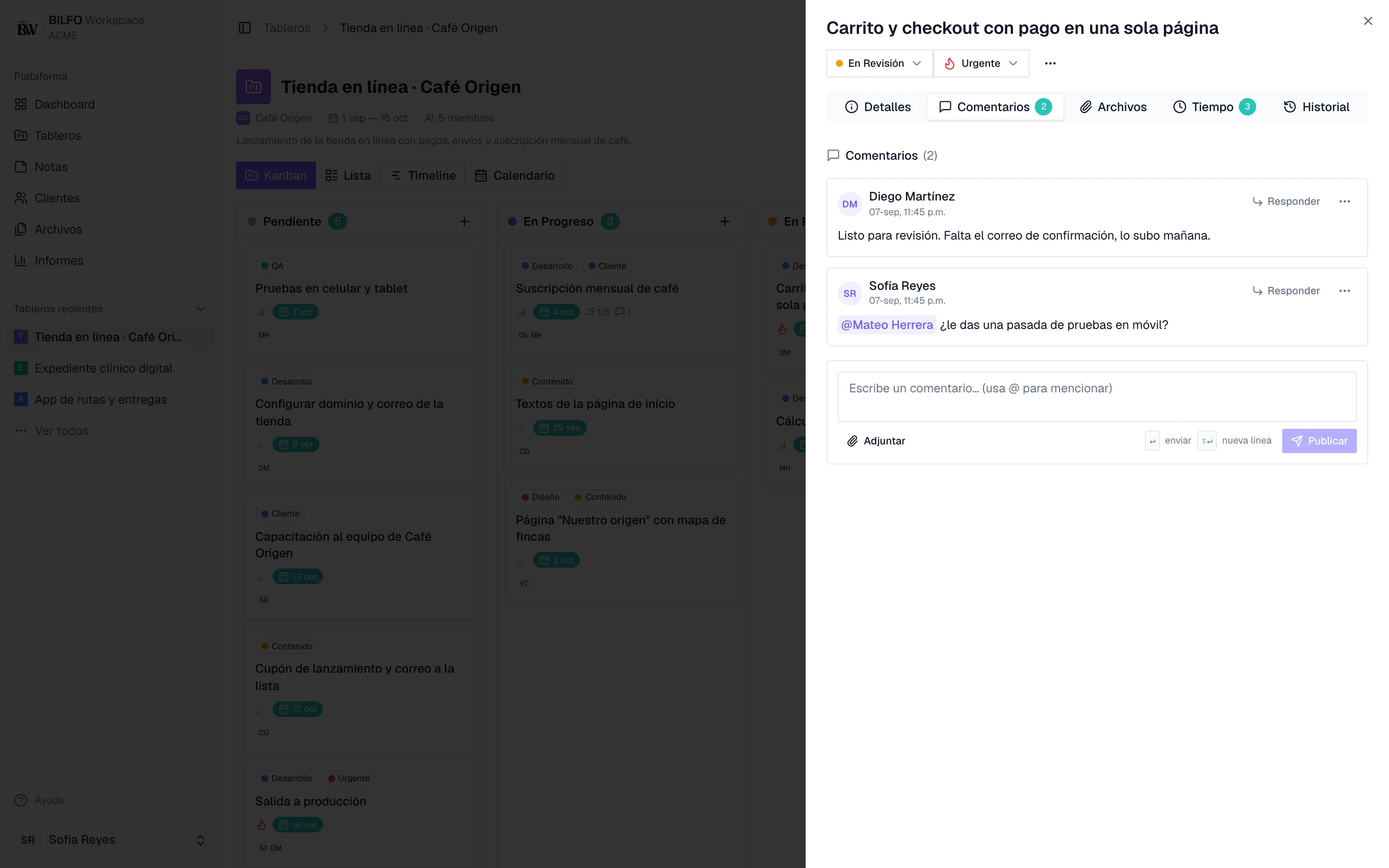This screenshot has height=868, width=1389.
Task: Open more options on Sofía Reyes's comment
Action: [x=1344, y=291]
